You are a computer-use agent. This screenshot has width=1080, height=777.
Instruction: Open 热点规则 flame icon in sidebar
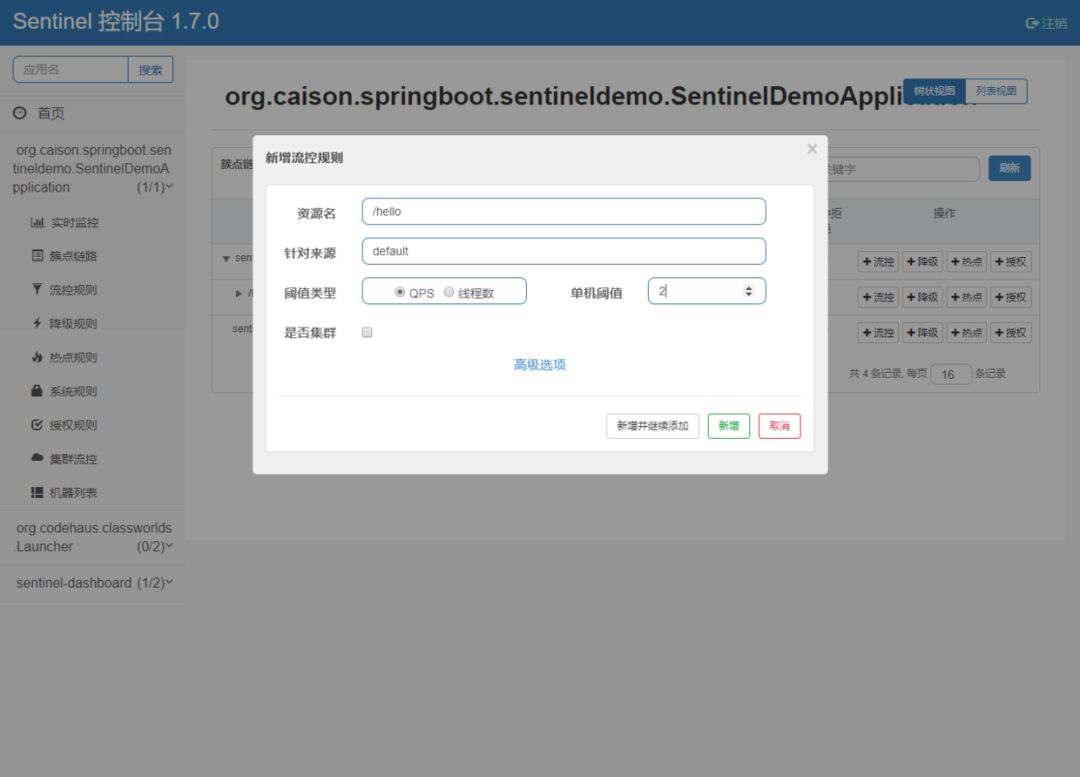click(37, 357)
